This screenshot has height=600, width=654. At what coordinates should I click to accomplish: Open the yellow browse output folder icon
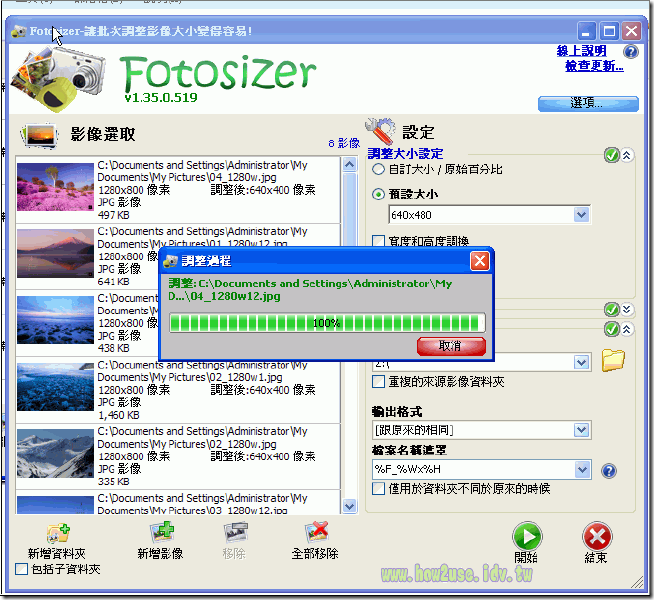coord(613,360)
